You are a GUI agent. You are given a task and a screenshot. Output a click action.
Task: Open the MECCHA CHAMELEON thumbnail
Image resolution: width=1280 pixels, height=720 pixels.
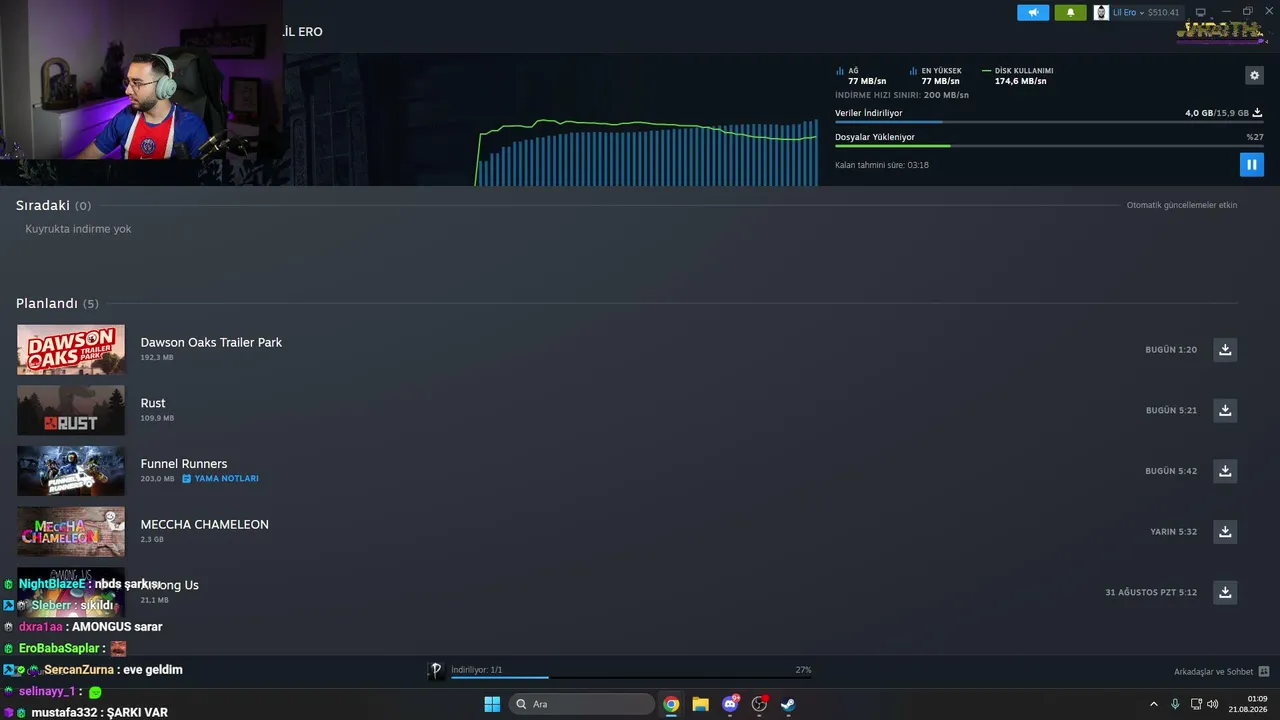pyautogui.click(x=71, y=532)
